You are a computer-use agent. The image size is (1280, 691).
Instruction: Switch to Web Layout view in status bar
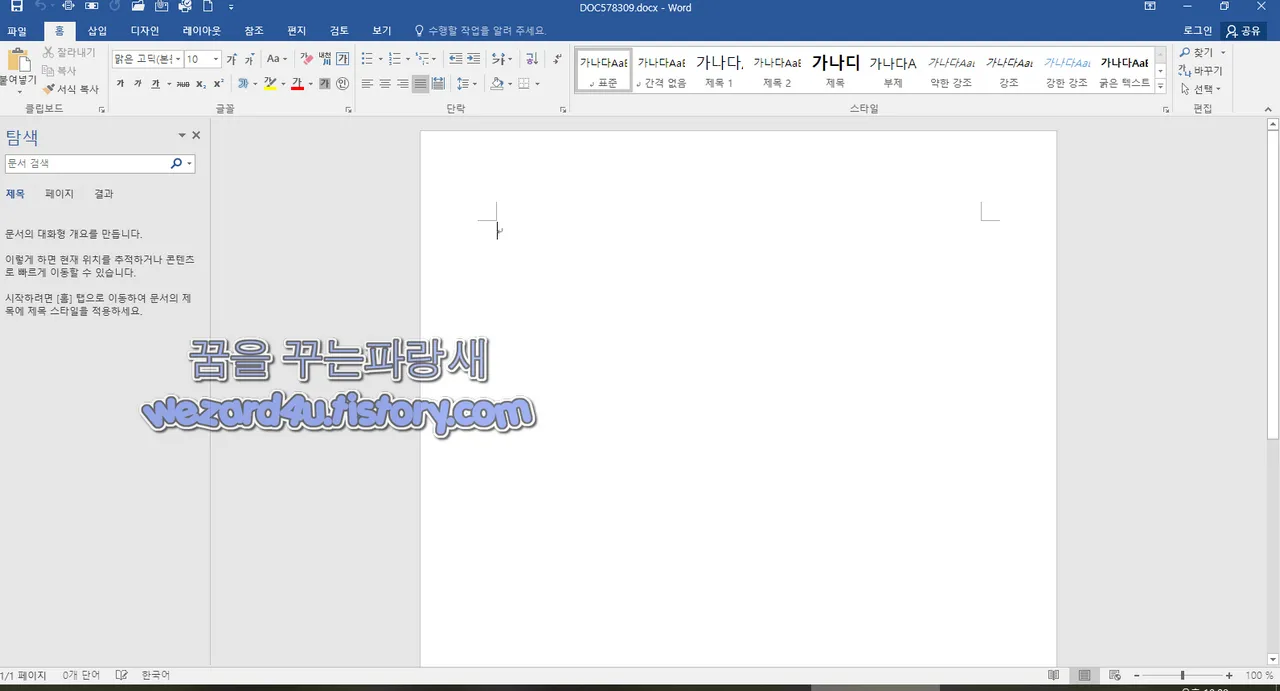click(1115, 676)
